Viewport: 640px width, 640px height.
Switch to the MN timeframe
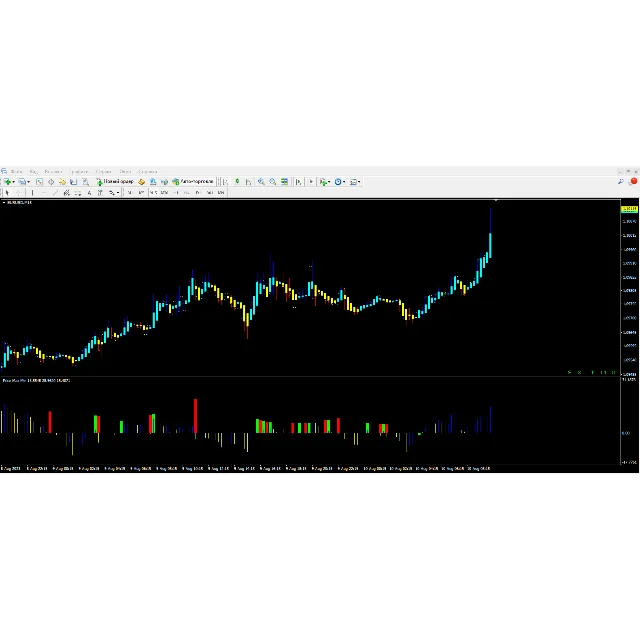[221, 193]
